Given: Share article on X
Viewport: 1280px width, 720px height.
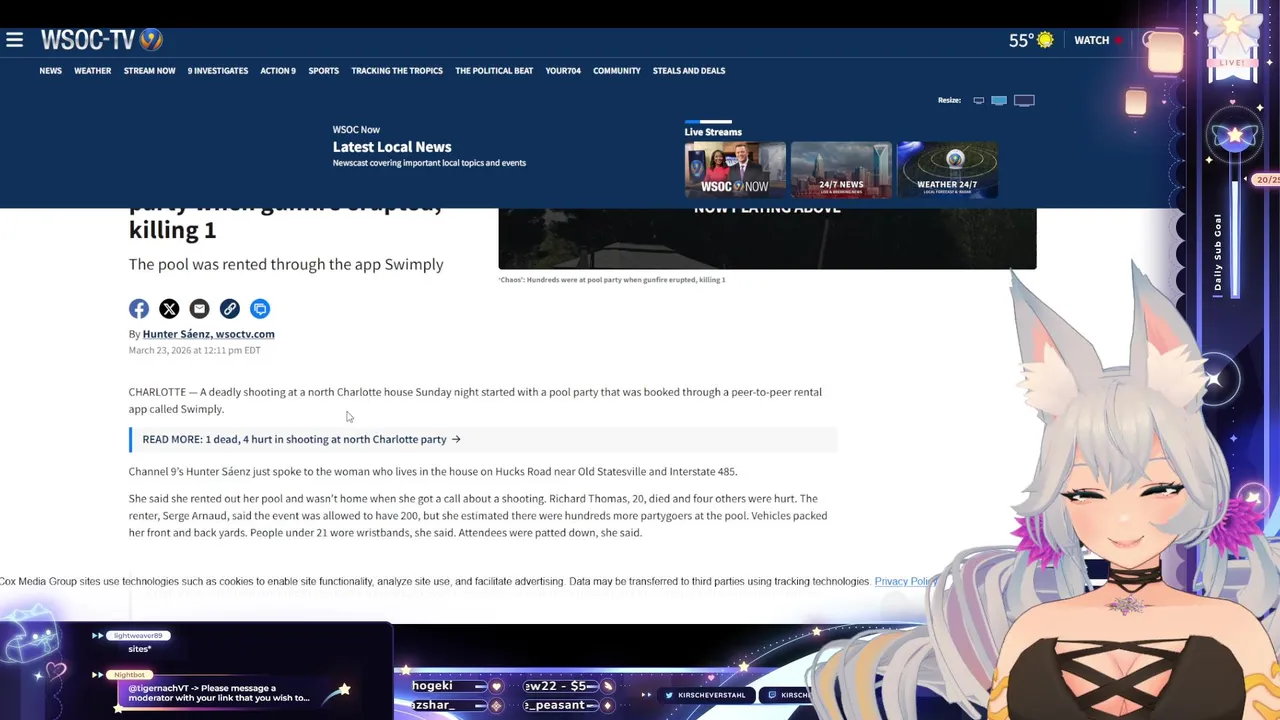Looking at the screenshot, I should [169, 309].
